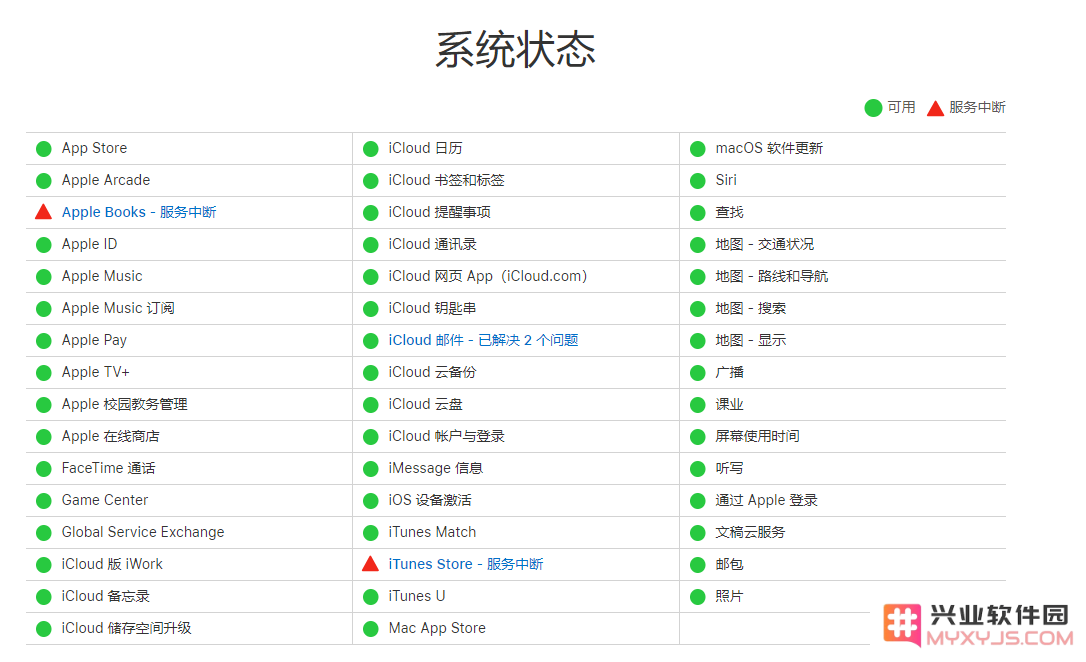The image size is (1086, 662).
Task: Click the green status dot beside App Store
Action: coord(44,149)
